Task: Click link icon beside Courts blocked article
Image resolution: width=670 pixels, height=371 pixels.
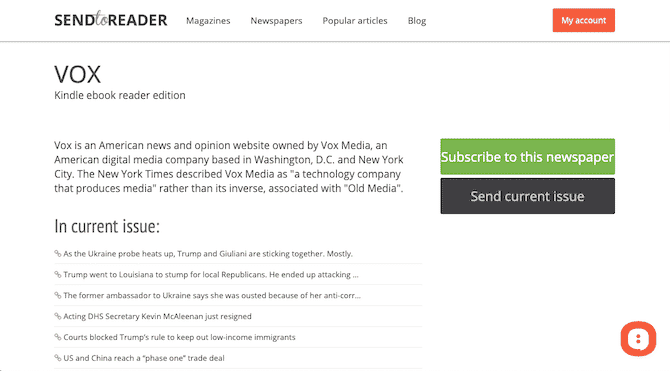Action: click(58, 337)
